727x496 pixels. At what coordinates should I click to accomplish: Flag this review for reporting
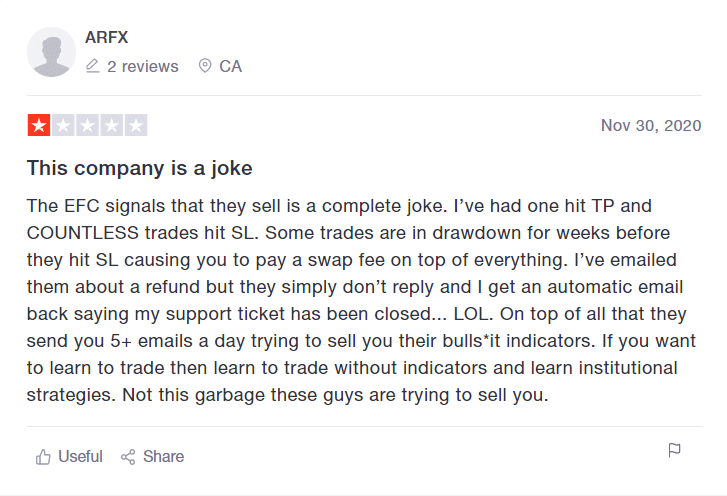coord(674,450)
